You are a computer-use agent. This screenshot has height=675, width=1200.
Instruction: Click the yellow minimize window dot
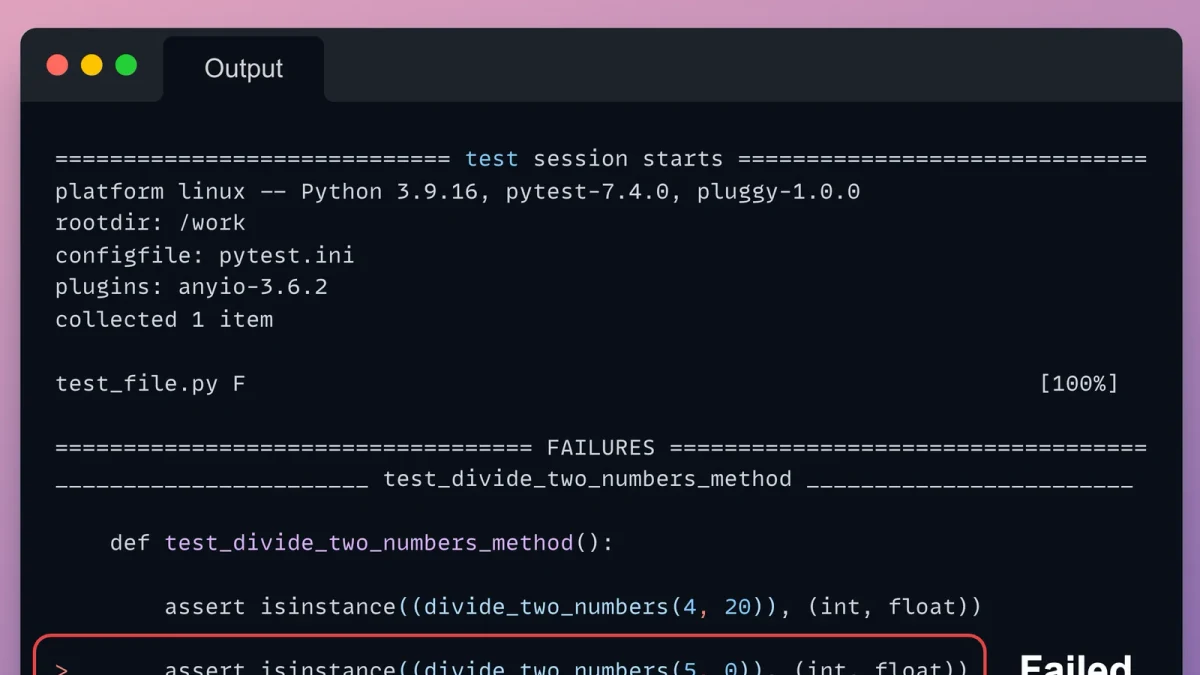[x=91, y=65]
